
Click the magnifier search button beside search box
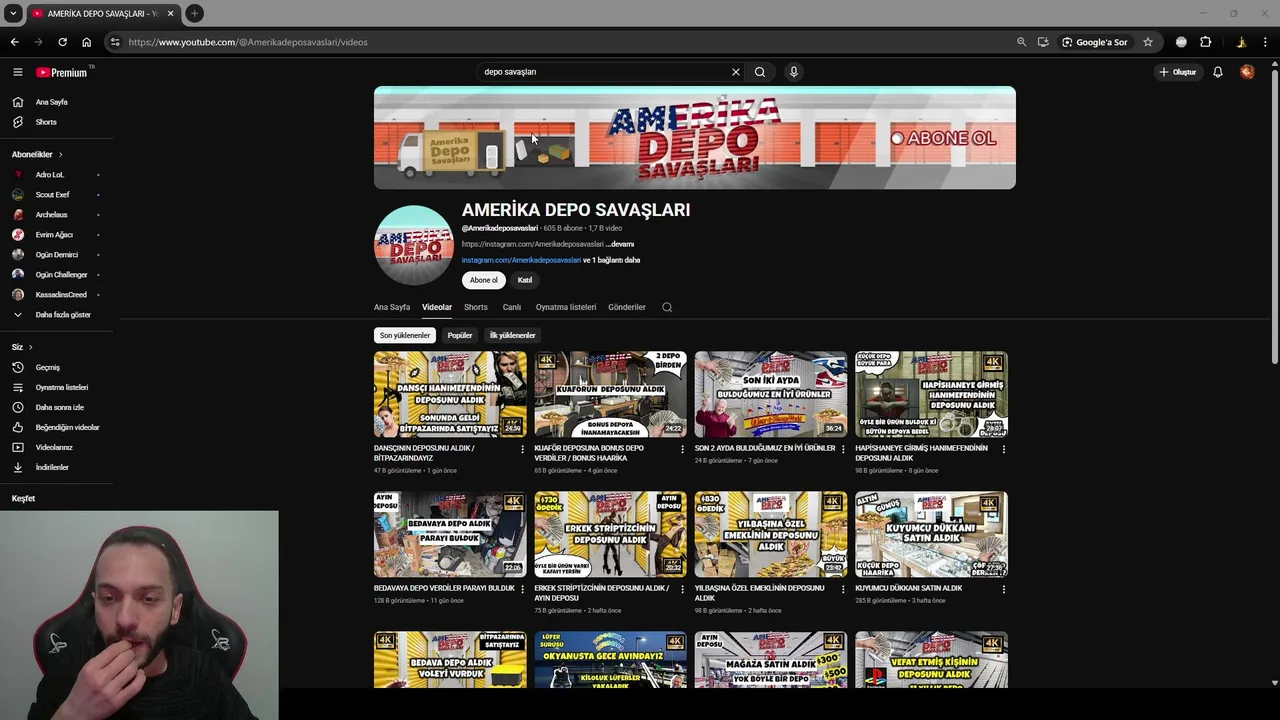(x=760, y=72)
